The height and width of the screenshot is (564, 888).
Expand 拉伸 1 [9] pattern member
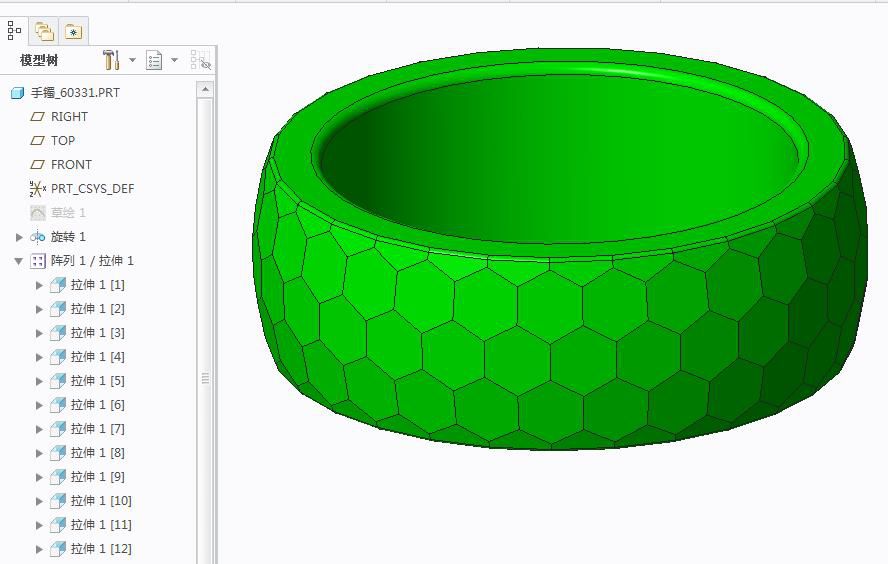[x=39, y=477]
